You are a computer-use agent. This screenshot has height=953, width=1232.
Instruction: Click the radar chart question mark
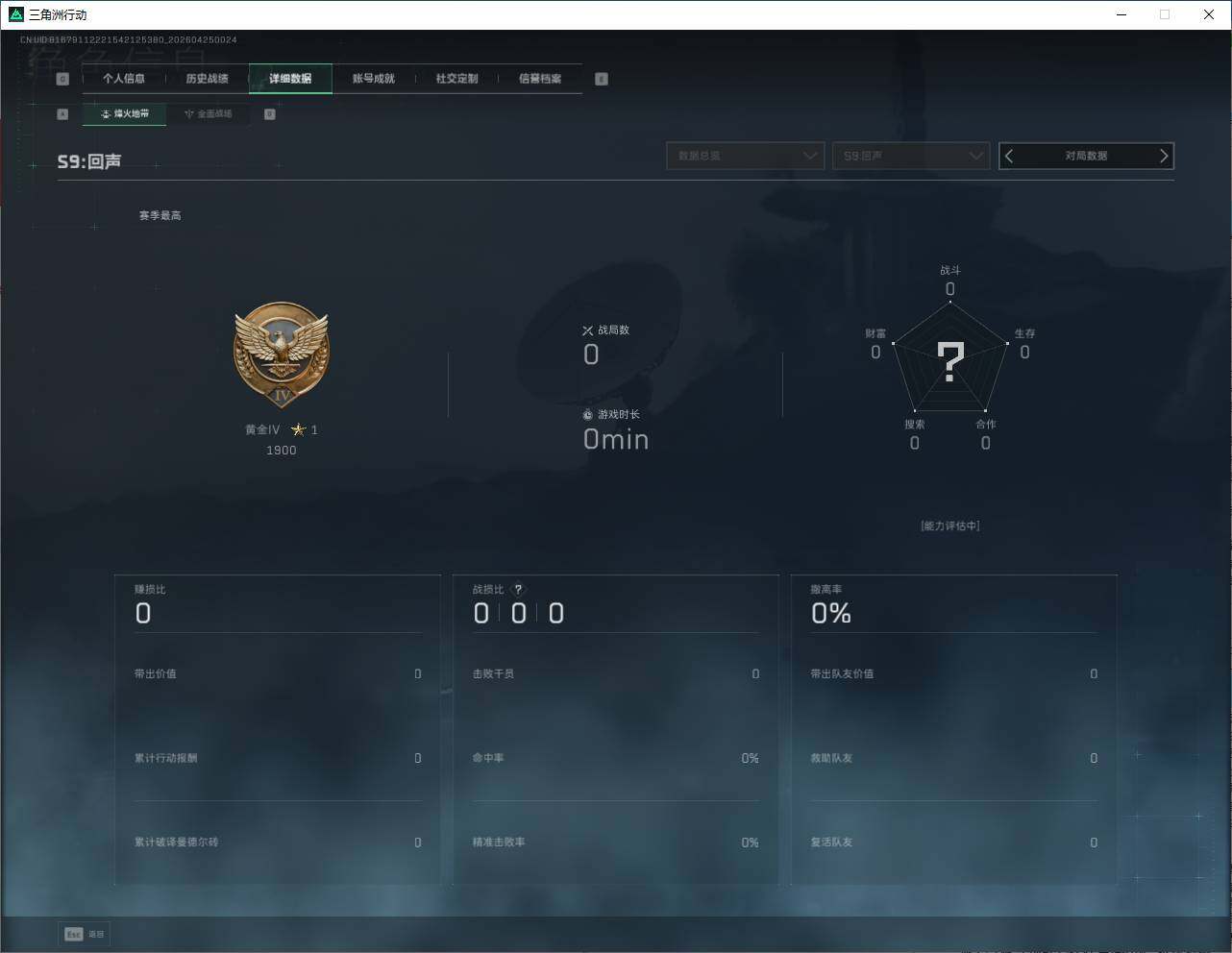(x=950, y=362)
